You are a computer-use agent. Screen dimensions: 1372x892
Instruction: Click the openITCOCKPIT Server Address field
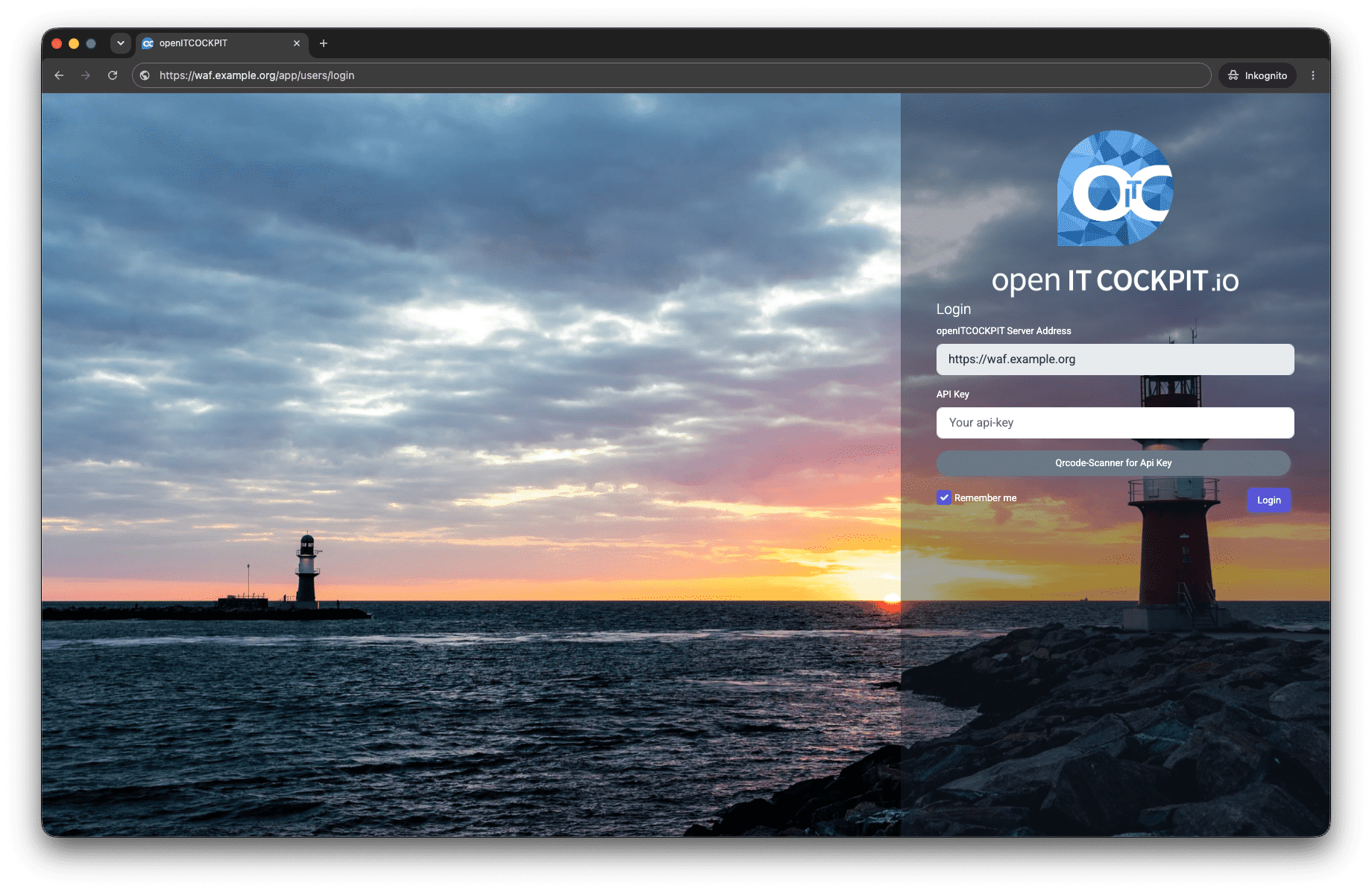pyautogui.click(x=1115, y=359)
